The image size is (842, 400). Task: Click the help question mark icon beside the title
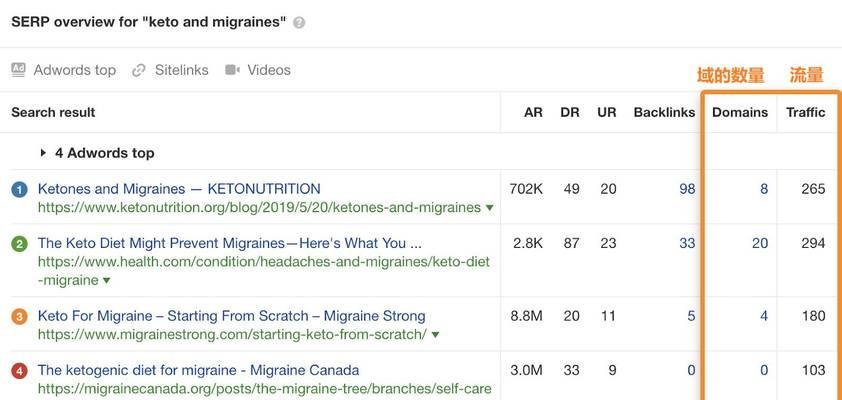(299, 23)
